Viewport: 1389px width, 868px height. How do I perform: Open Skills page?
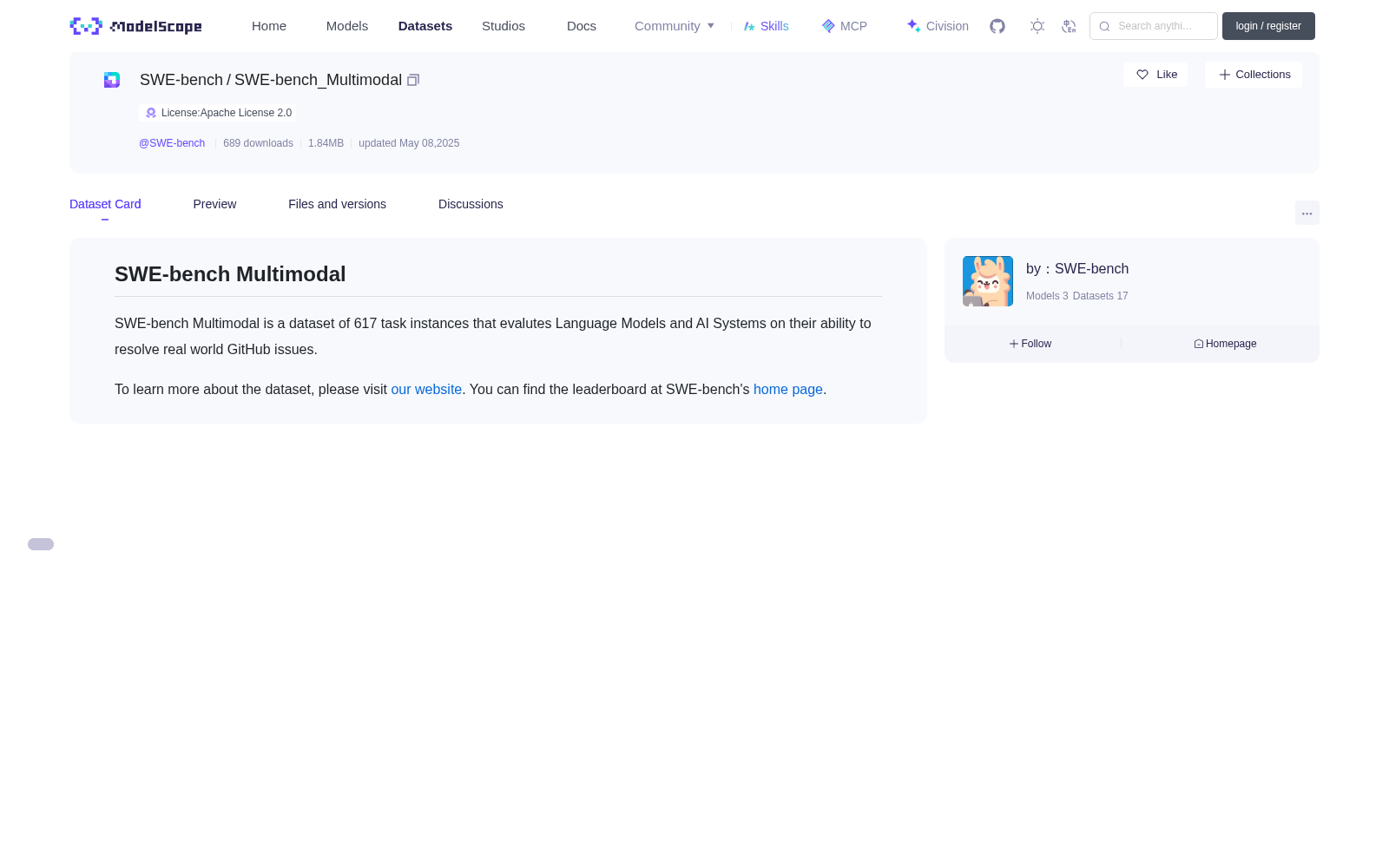766,26
